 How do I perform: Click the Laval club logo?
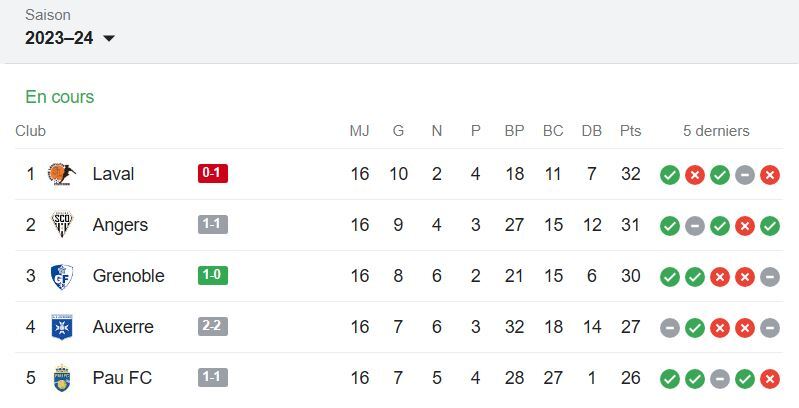pyautogui.click(x=62, y=174)
